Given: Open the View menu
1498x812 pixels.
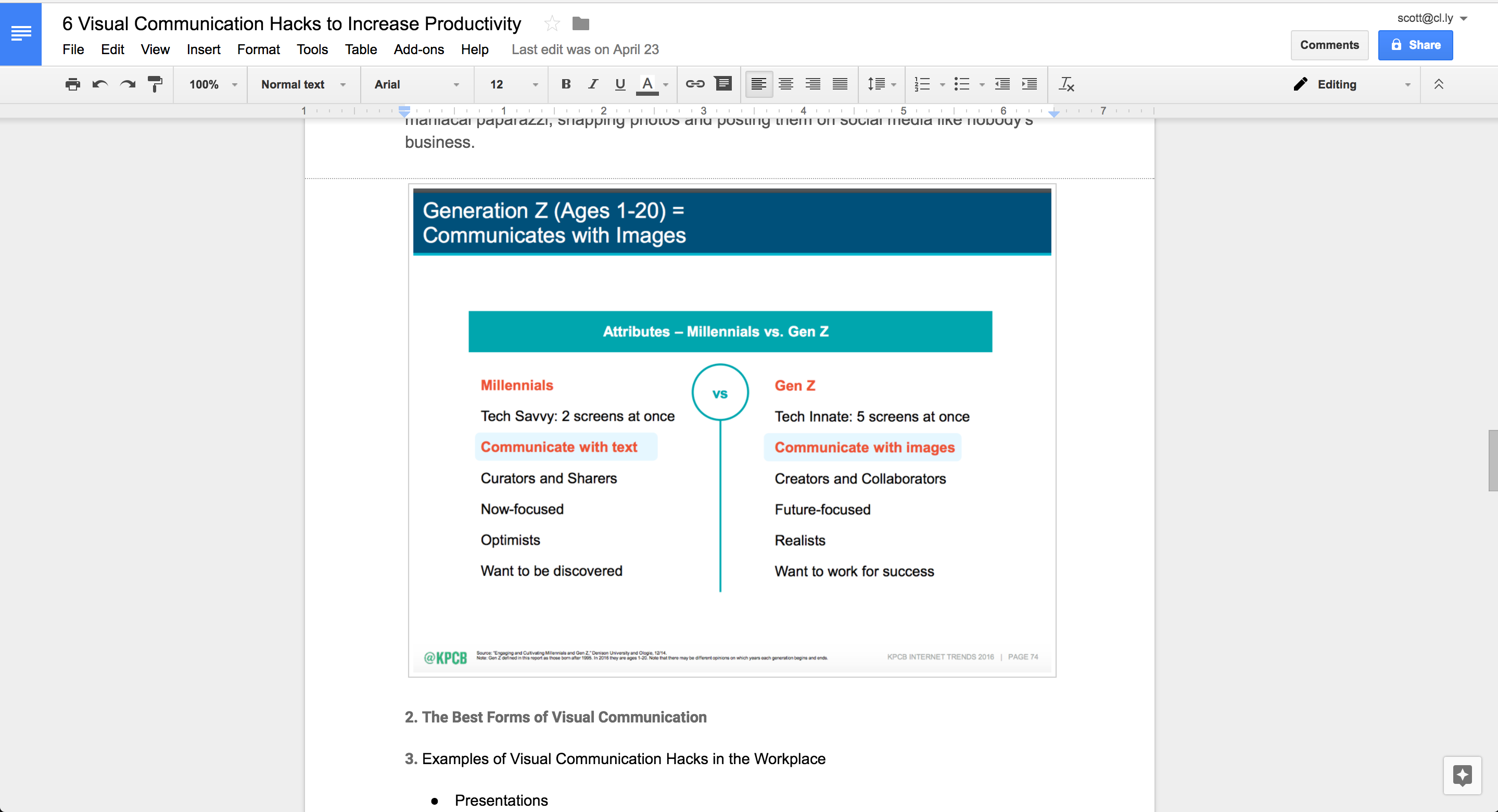Looking at the screenshot, I should 155,49.
